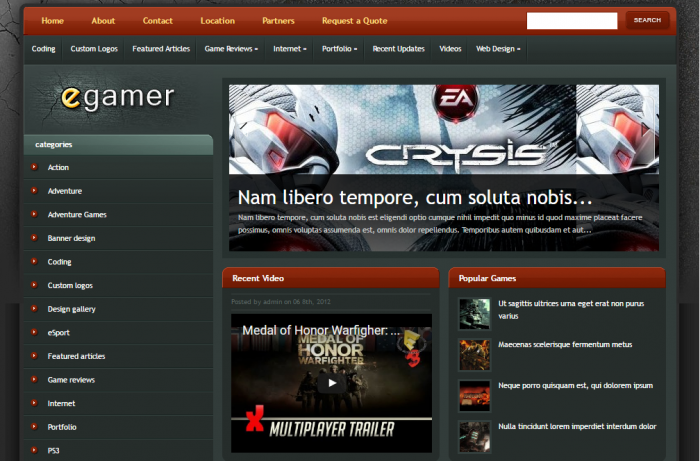
Task: Open the eSport category
Action: coord(58,333)
